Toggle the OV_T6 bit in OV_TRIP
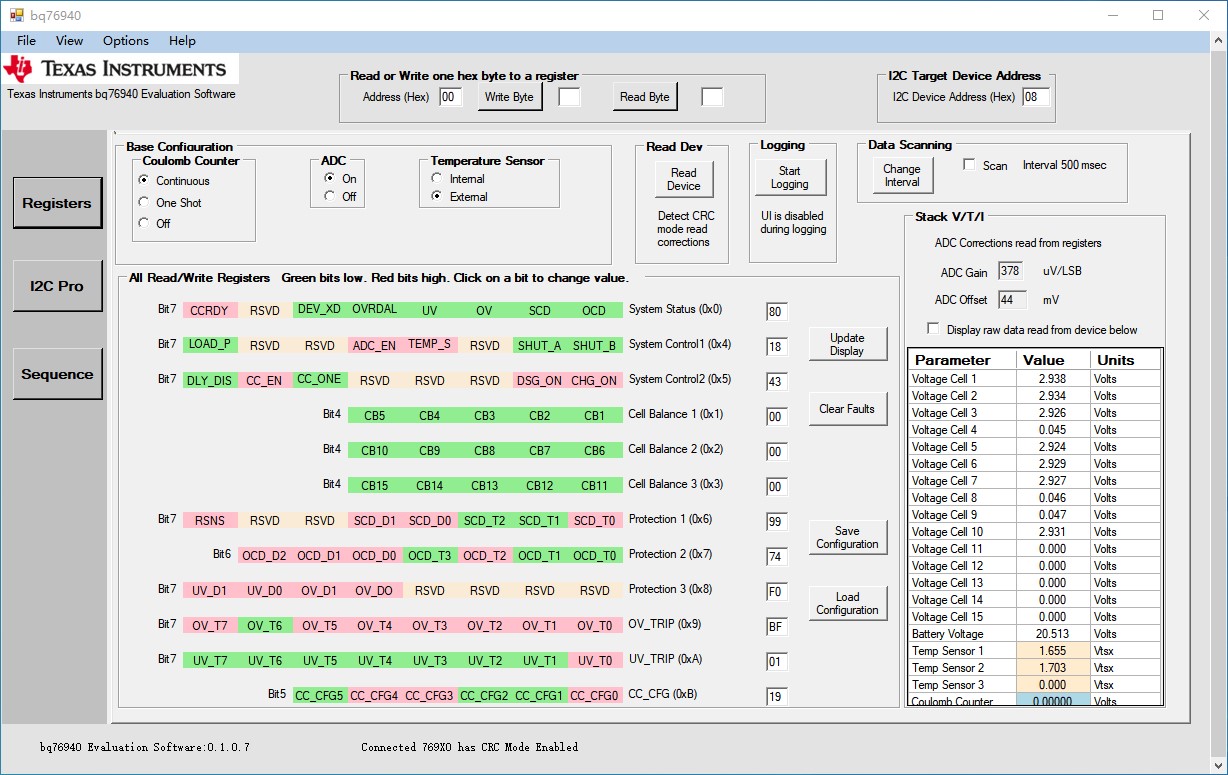Image resolution: width=1228 pixels, height=775 pixels. [265, 626]
